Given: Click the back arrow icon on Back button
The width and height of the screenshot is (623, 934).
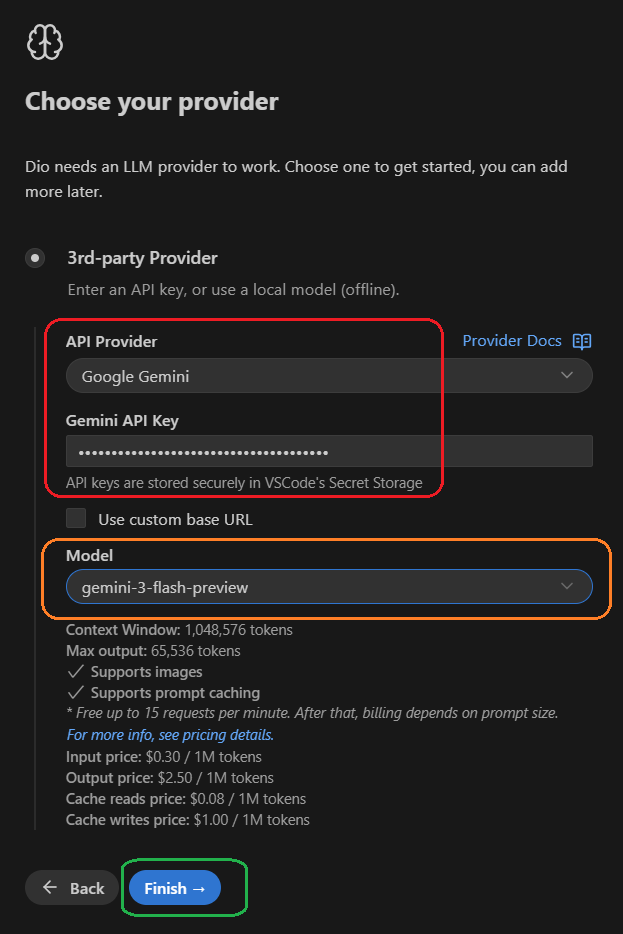Looking at the screenshot, I should 51,888.
